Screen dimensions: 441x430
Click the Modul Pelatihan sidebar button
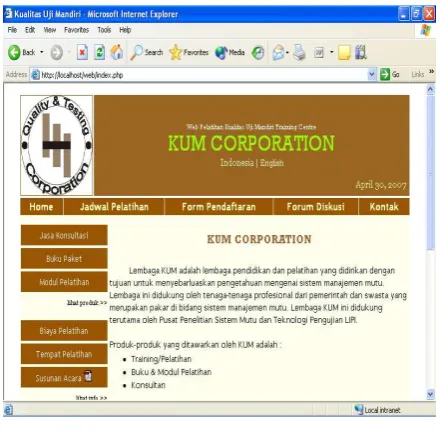[64, 282]
